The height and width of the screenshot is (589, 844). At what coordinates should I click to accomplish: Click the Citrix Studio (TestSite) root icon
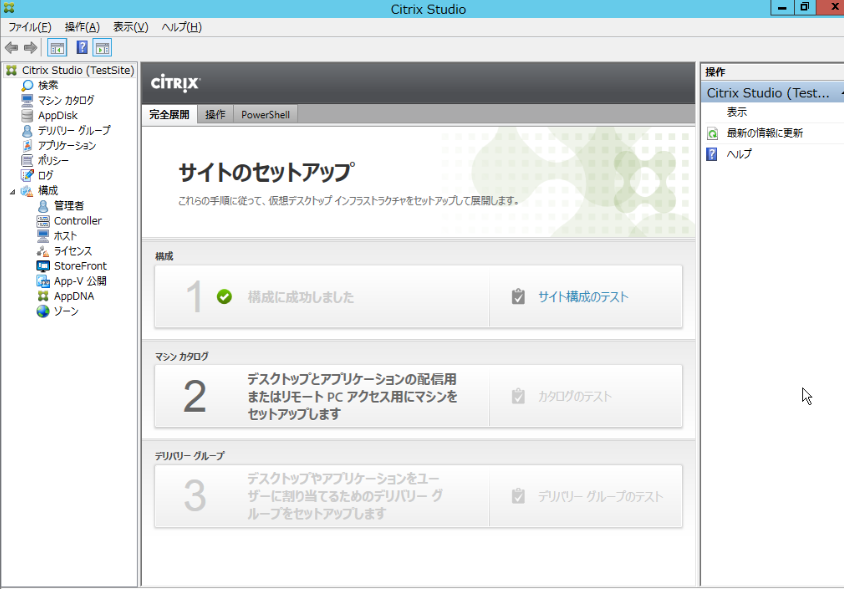pyautogui.click(x=11, y=70)
